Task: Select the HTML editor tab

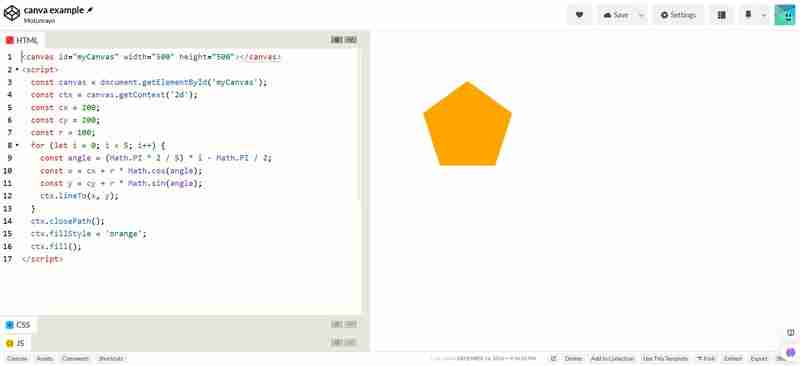Action: [x=22, y=40]
